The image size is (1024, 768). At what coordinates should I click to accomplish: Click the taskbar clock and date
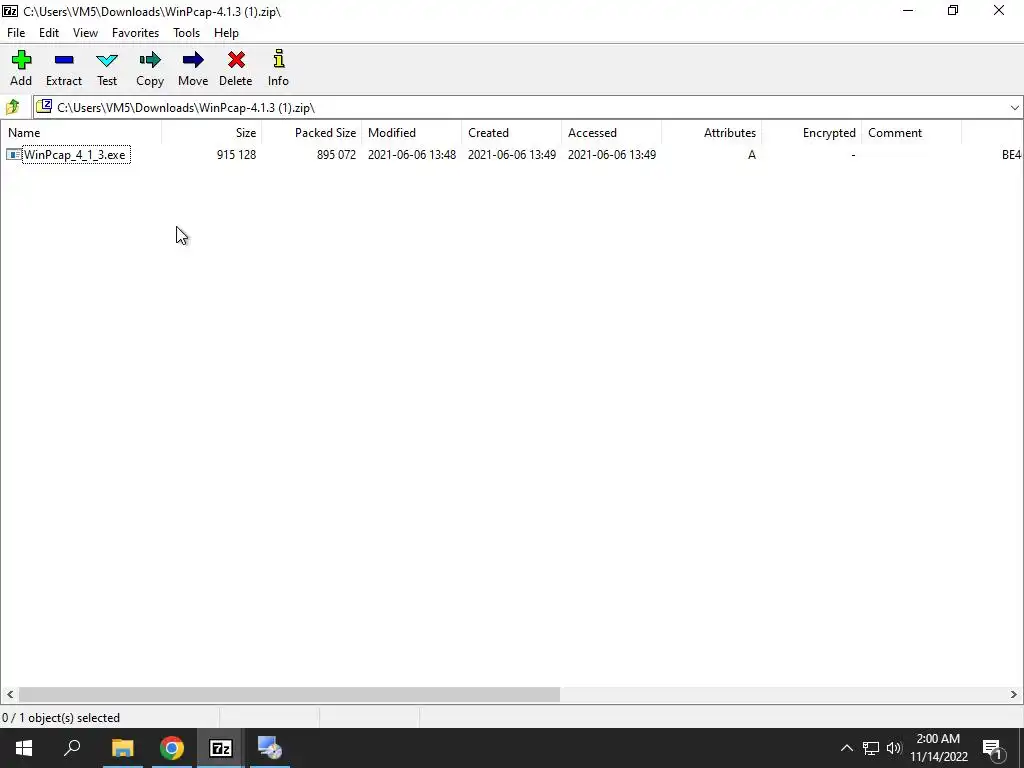(938, 748)
